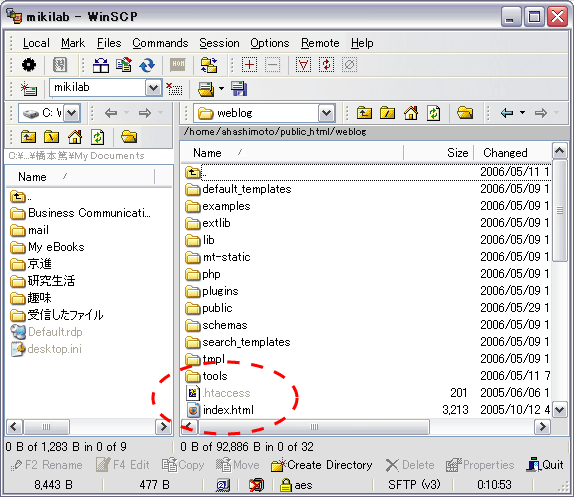Select the mt-static remote folder

pyautogui.click(x=218, y=257)
